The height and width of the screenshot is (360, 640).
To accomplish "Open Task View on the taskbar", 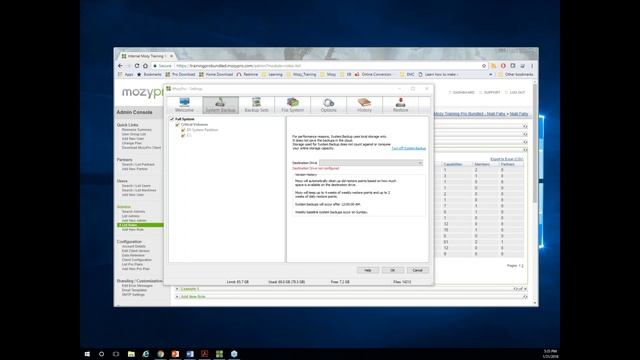I will click(x=116, y=354).
